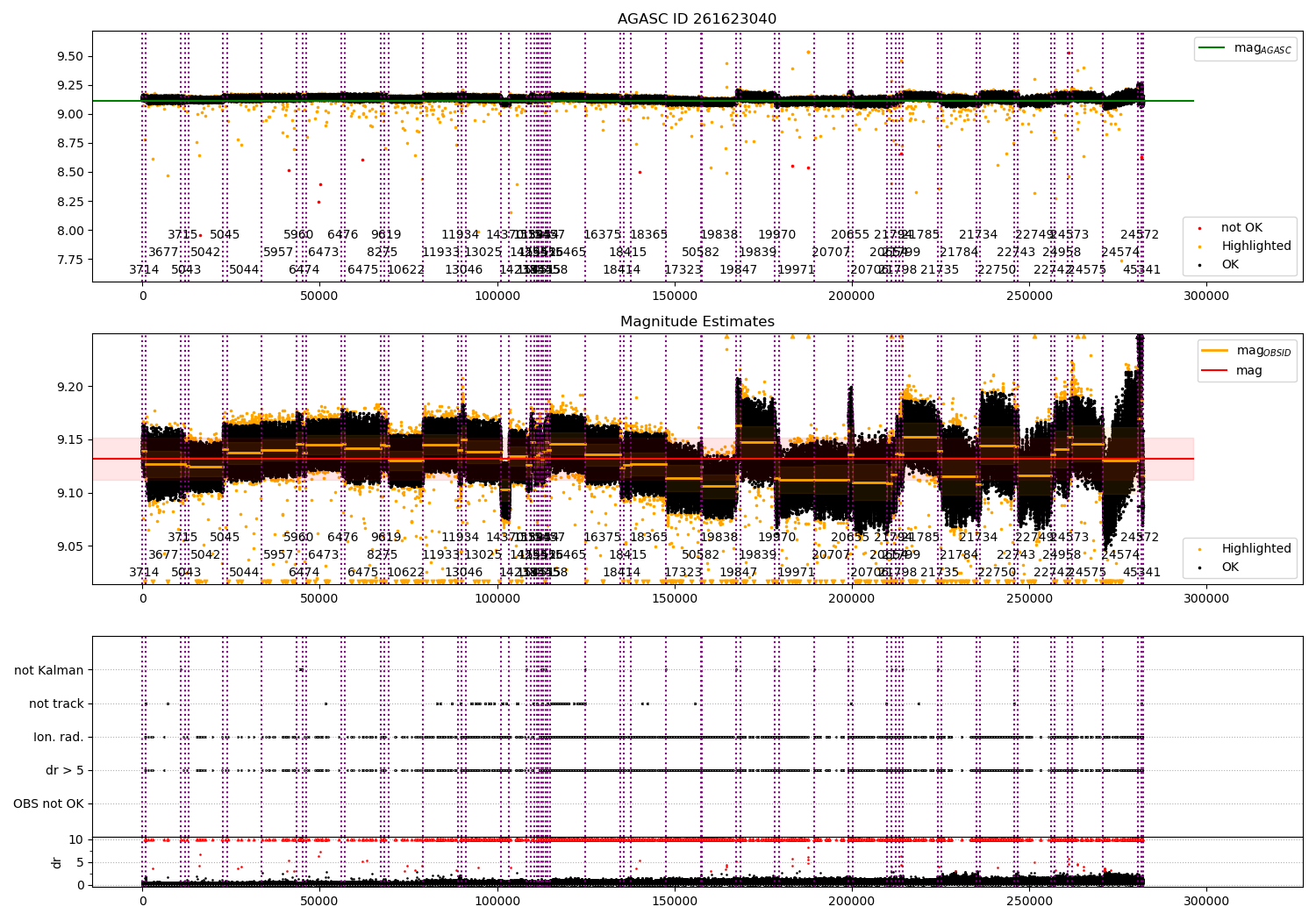Click obsid label 6476 in top plot
The height and width of the screenshot is (921, 1316).
point(343,234)
